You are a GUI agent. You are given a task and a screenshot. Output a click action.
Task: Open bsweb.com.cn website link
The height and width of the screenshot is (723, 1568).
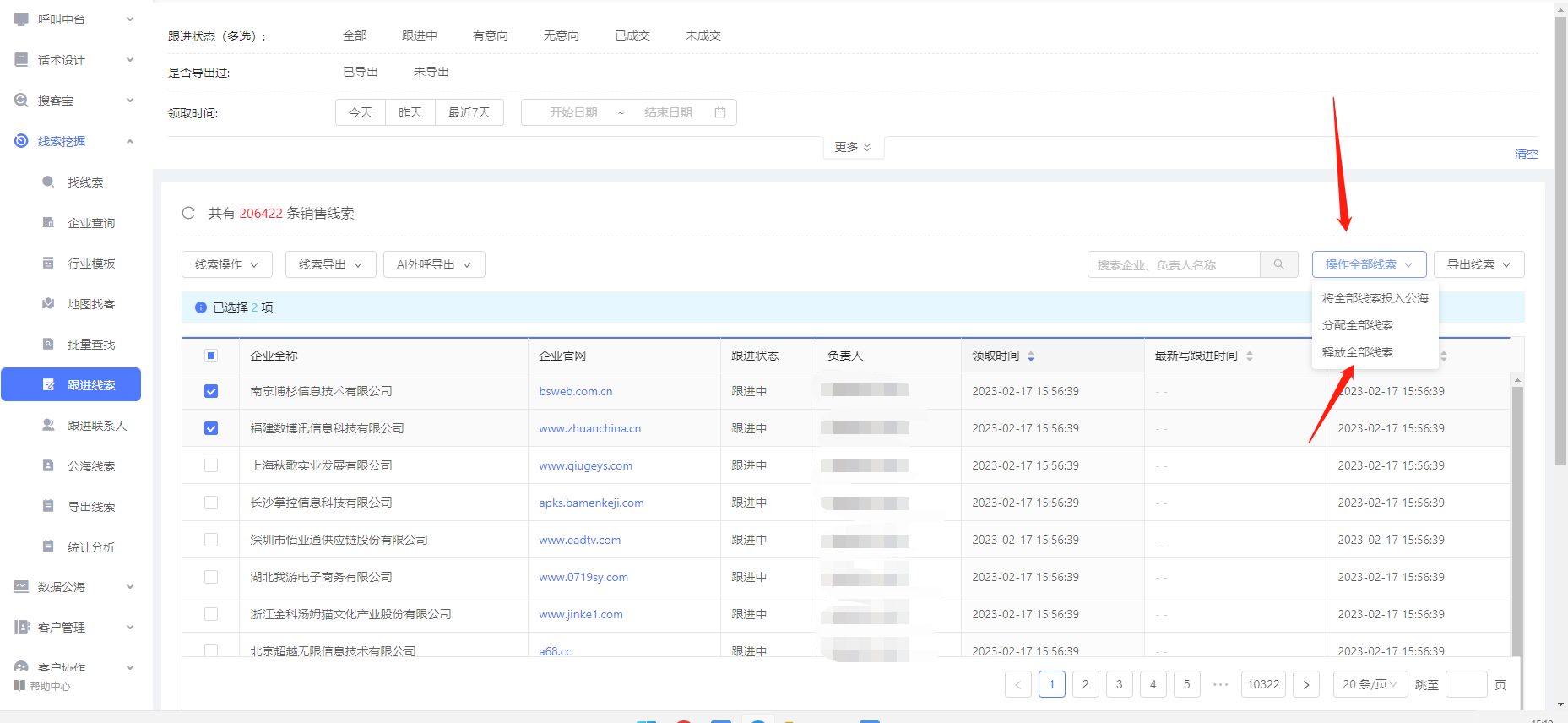[x=576, y=391]
